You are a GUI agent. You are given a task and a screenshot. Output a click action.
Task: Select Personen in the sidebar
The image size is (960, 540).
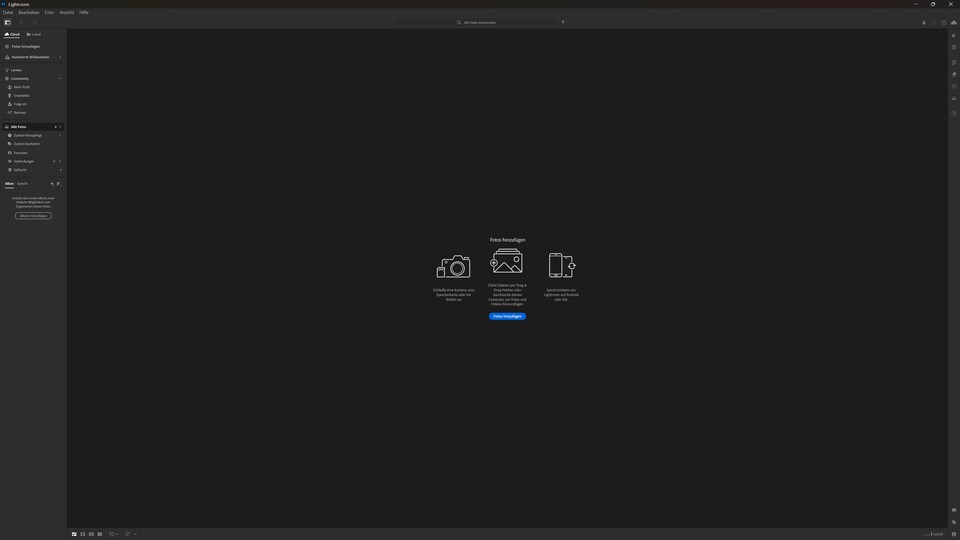20,152
